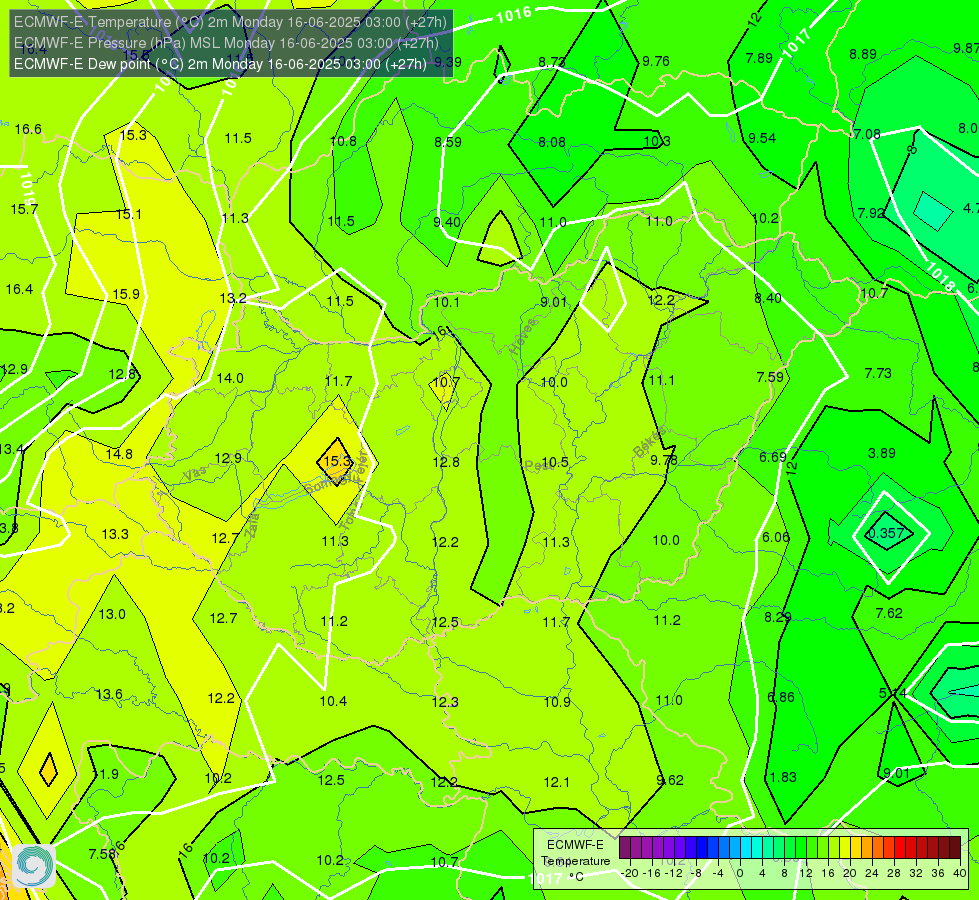979x900 pixels.
Task: Click the legend tick label 0
Action: (740, 873)
